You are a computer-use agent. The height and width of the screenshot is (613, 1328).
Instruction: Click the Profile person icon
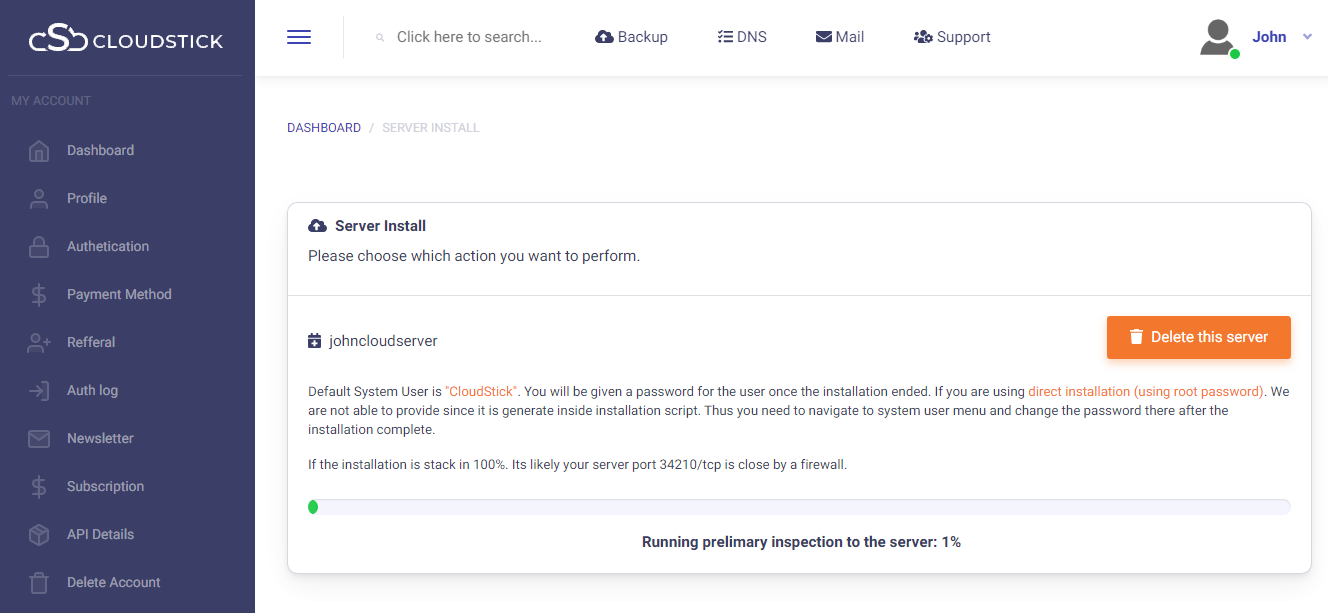[x=39, y=199]
